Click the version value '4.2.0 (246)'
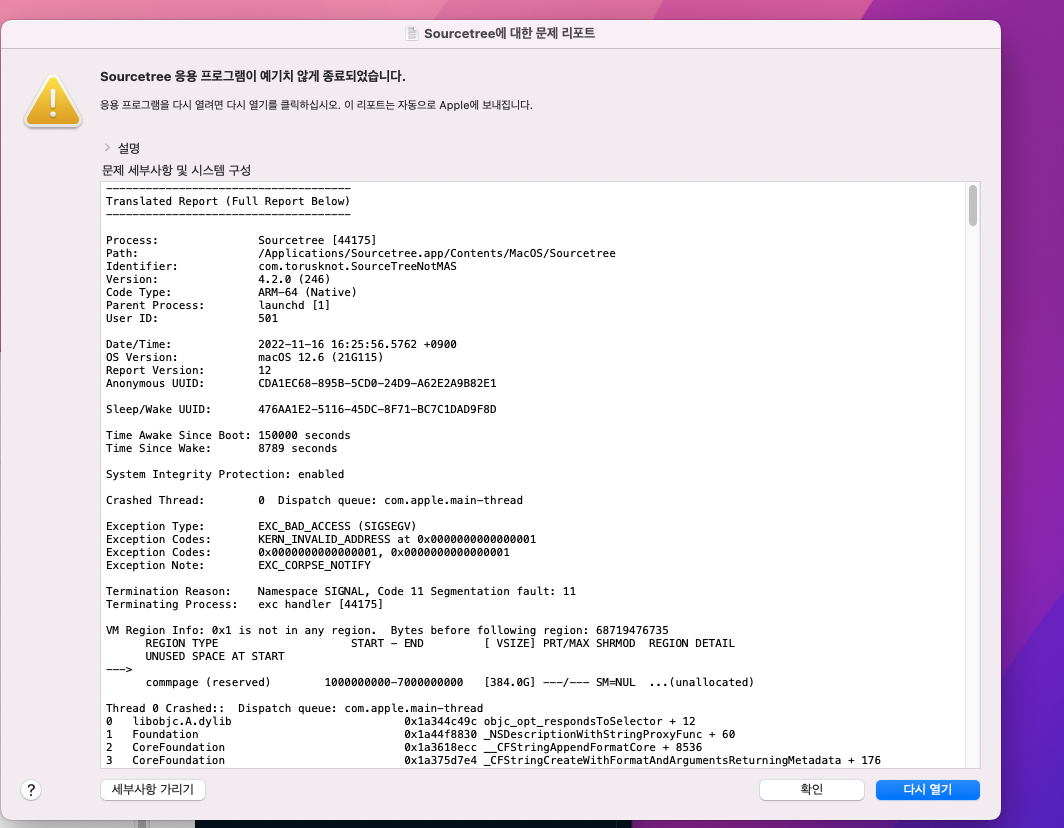The height and width of the screenshot is (828, 1064). tap(294, 279)
